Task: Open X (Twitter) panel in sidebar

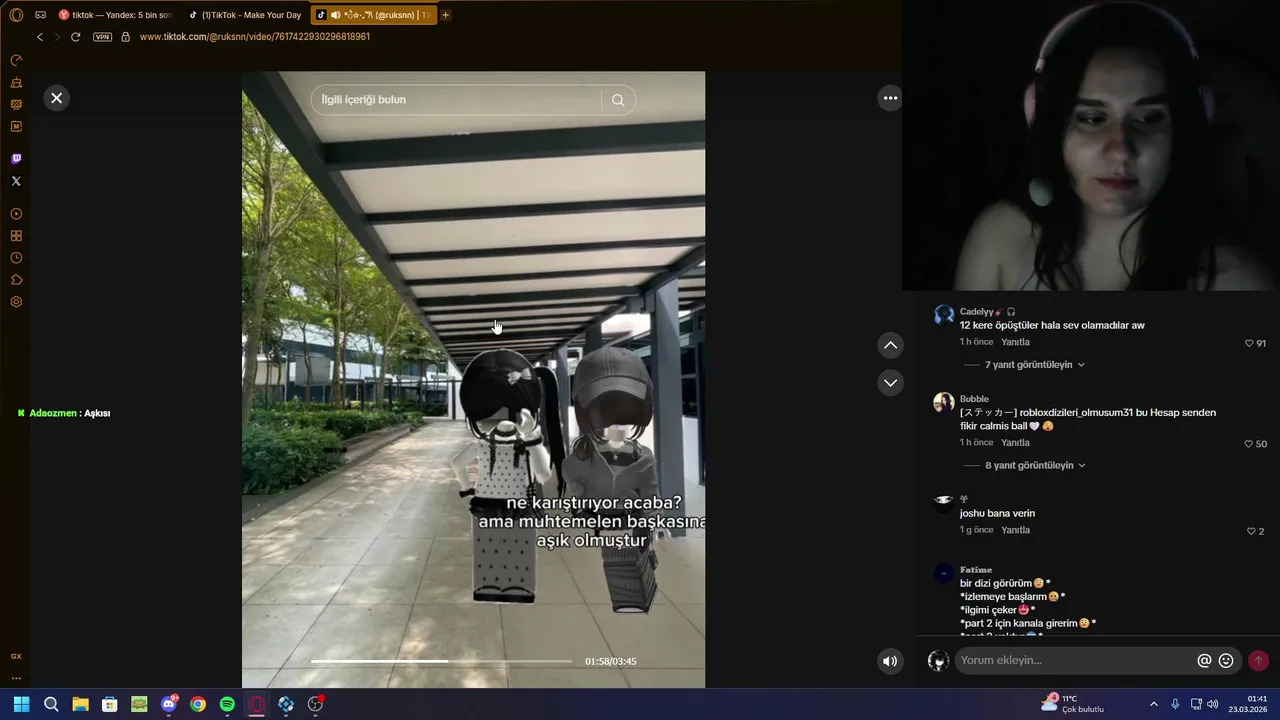Action: tap(16, 181)
